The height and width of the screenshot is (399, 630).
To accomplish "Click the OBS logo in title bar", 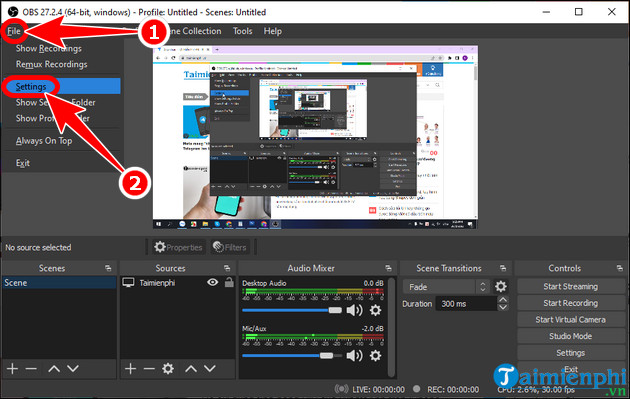I will click(x=13, y=12).
